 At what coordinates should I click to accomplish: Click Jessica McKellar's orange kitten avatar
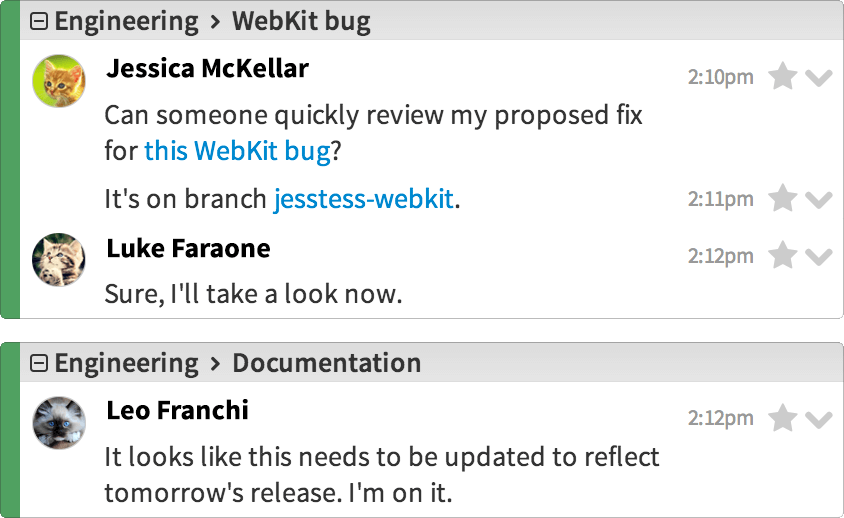point(59,81)
